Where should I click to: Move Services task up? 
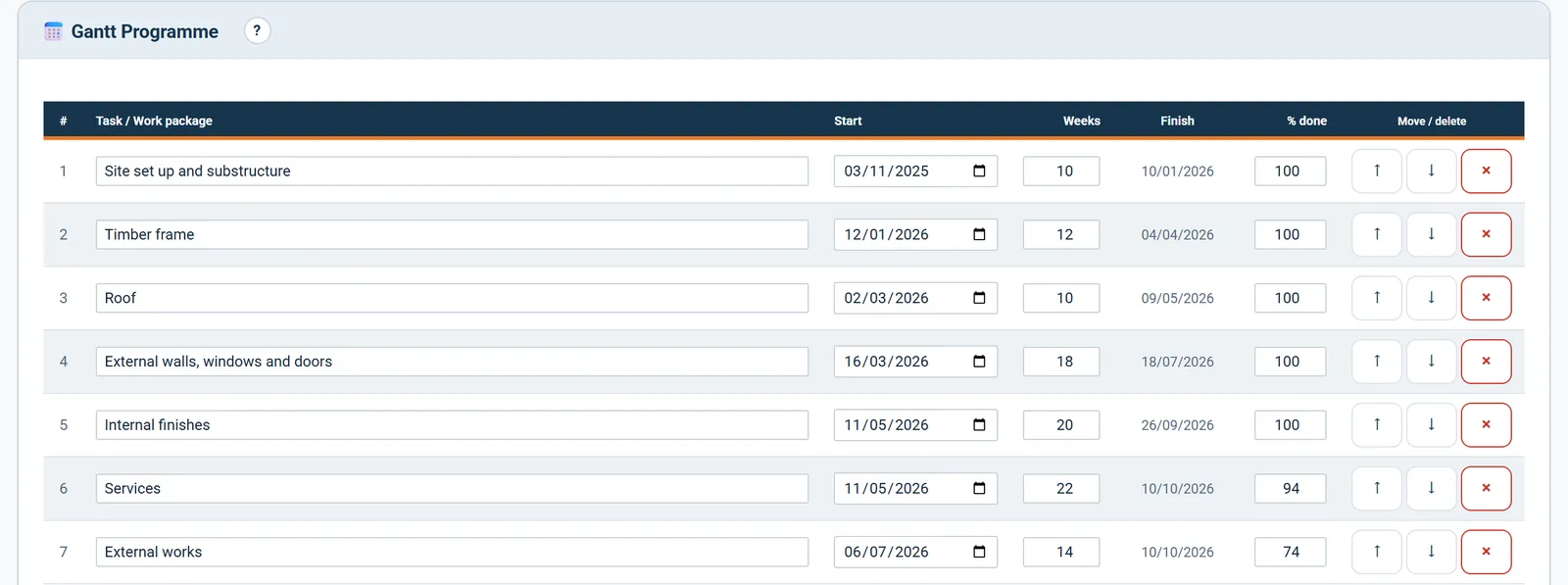click(1376, 488)
